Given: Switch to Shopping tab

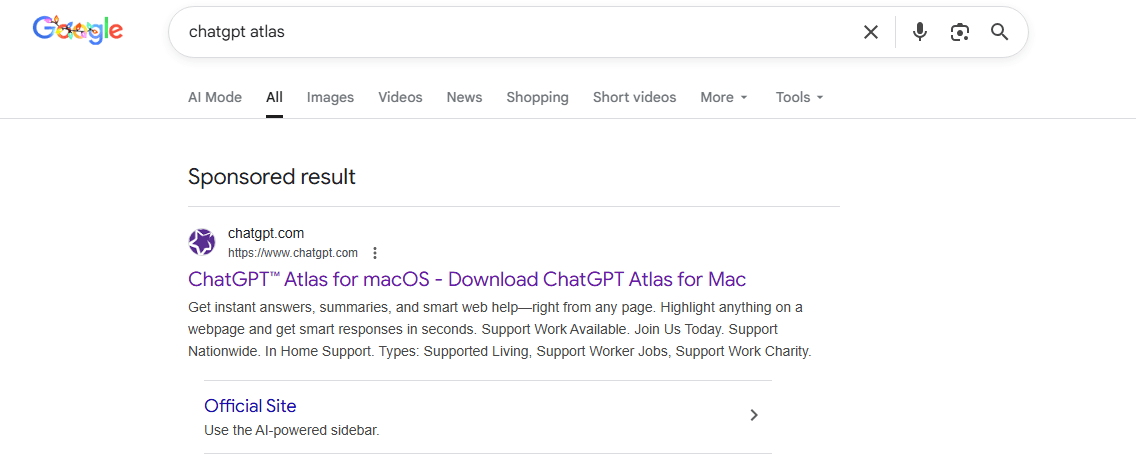Looking at the screenshot, I should [x=537, y=97].
